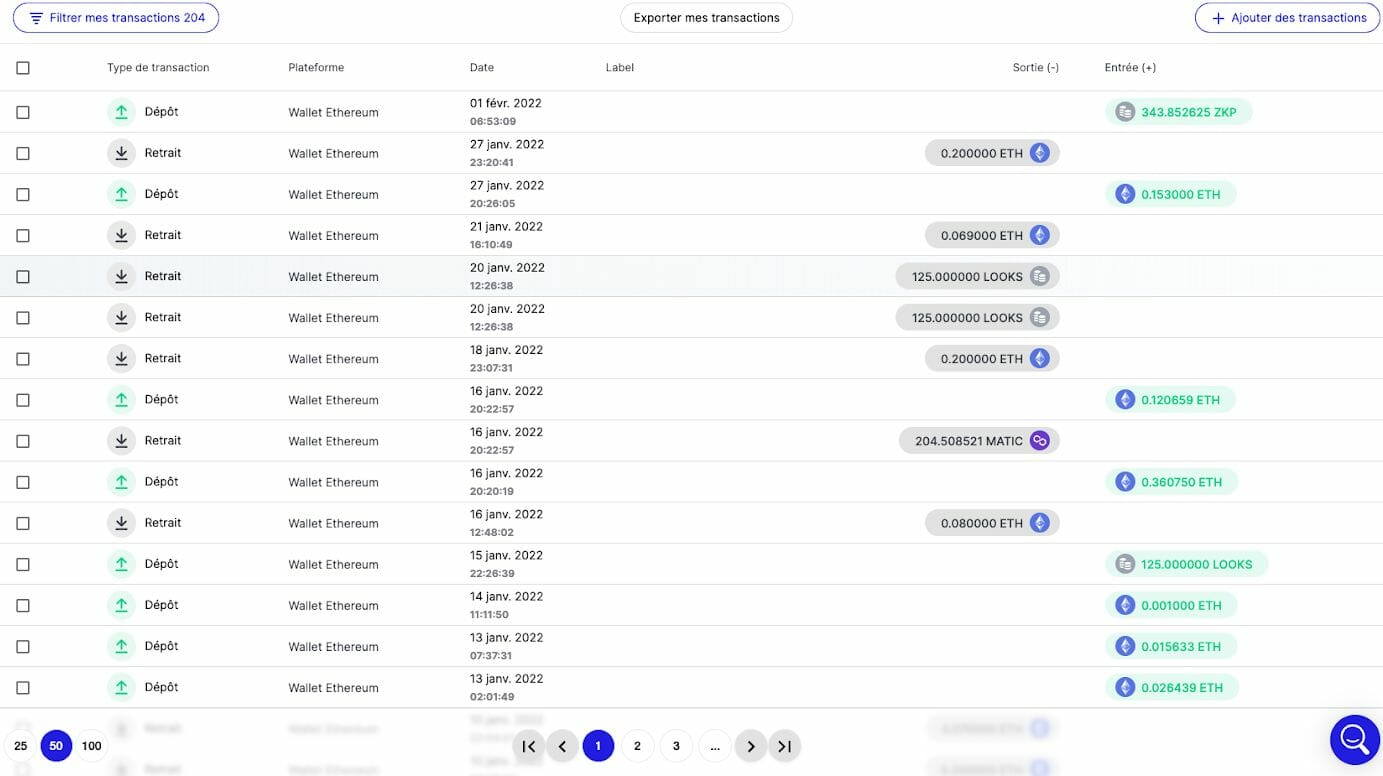Select page 1 in pagination

pos(598,746)
